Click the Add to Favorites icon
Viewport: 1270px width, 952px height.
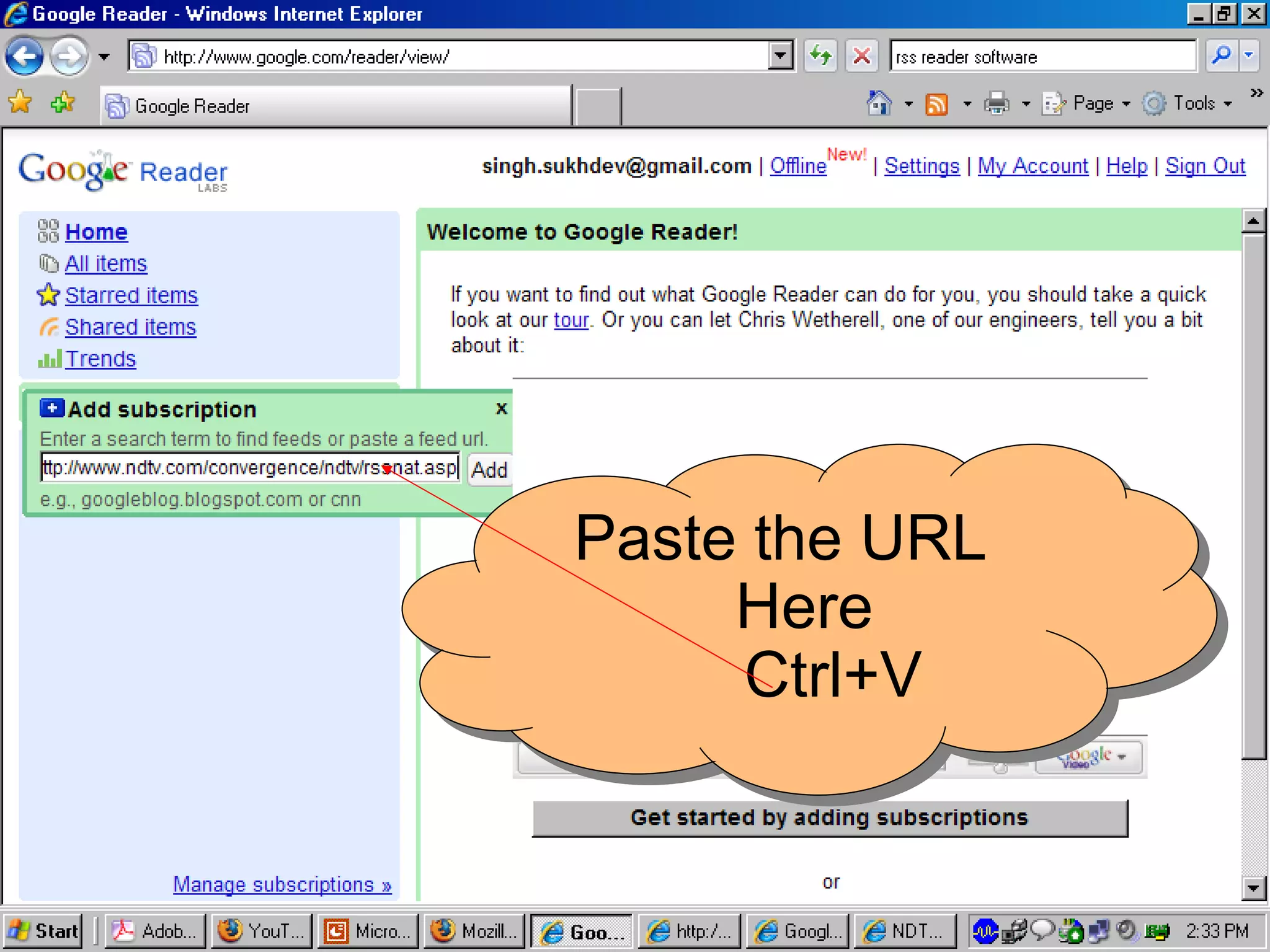click(63, 102)
